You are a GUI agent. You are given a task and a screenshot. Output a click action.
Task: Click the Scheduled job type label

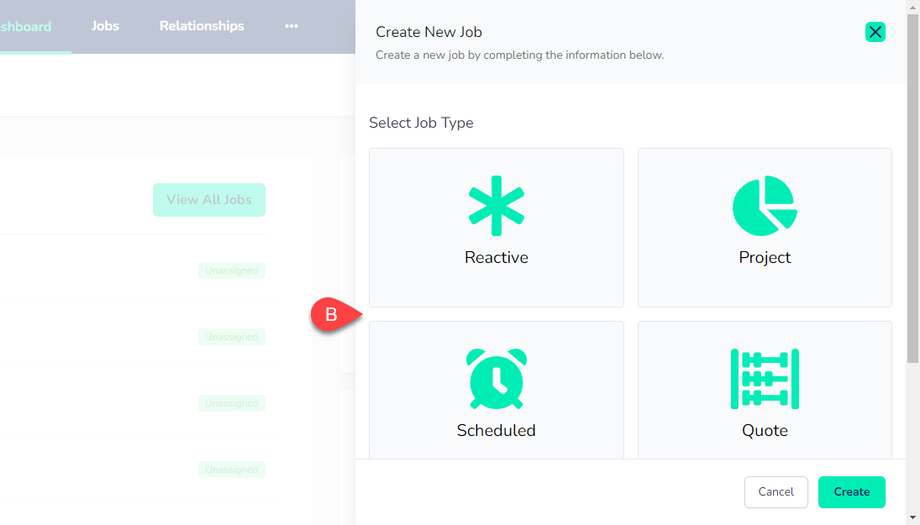(496, 431)
